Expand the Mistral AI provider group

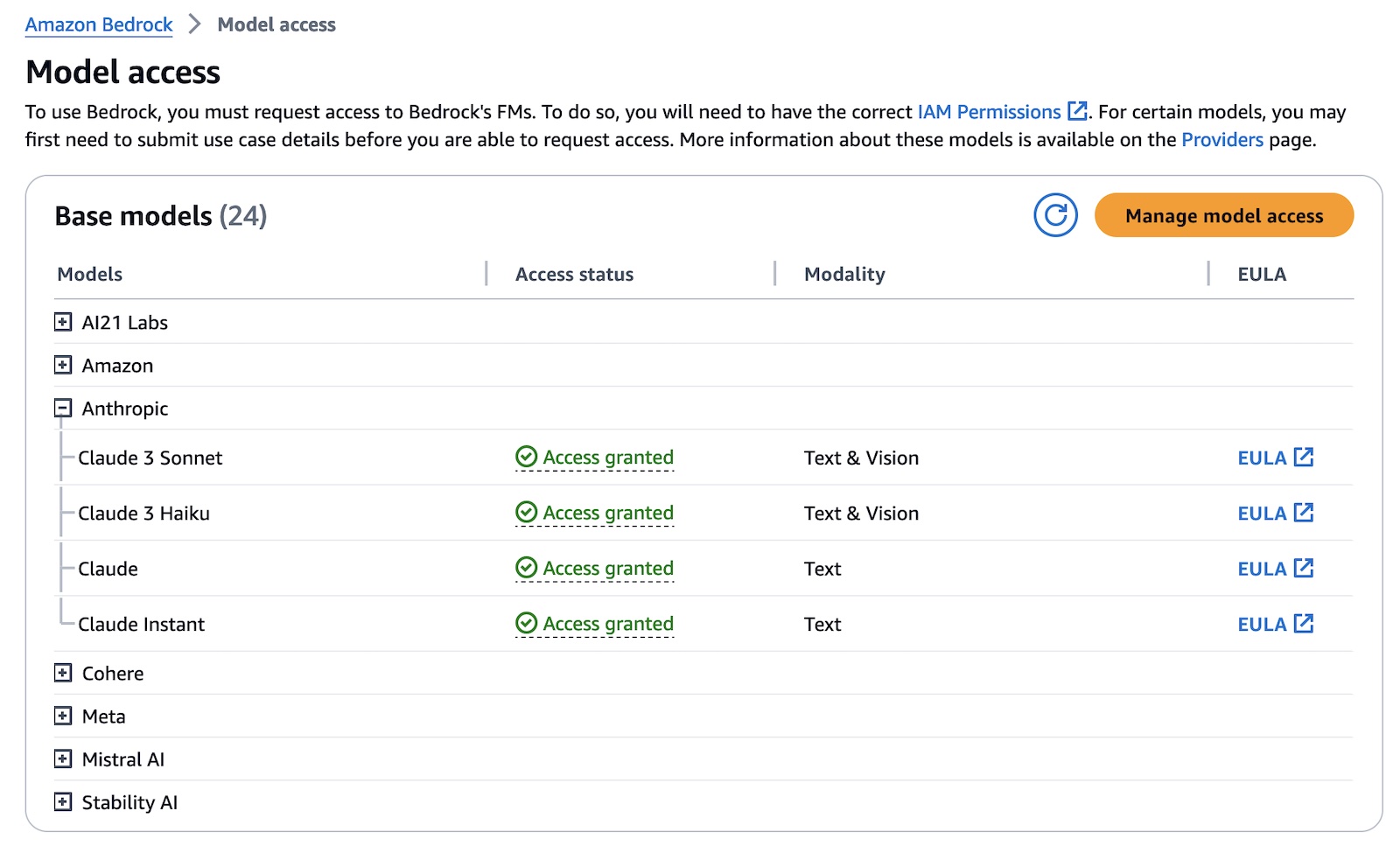coord(63,759)
